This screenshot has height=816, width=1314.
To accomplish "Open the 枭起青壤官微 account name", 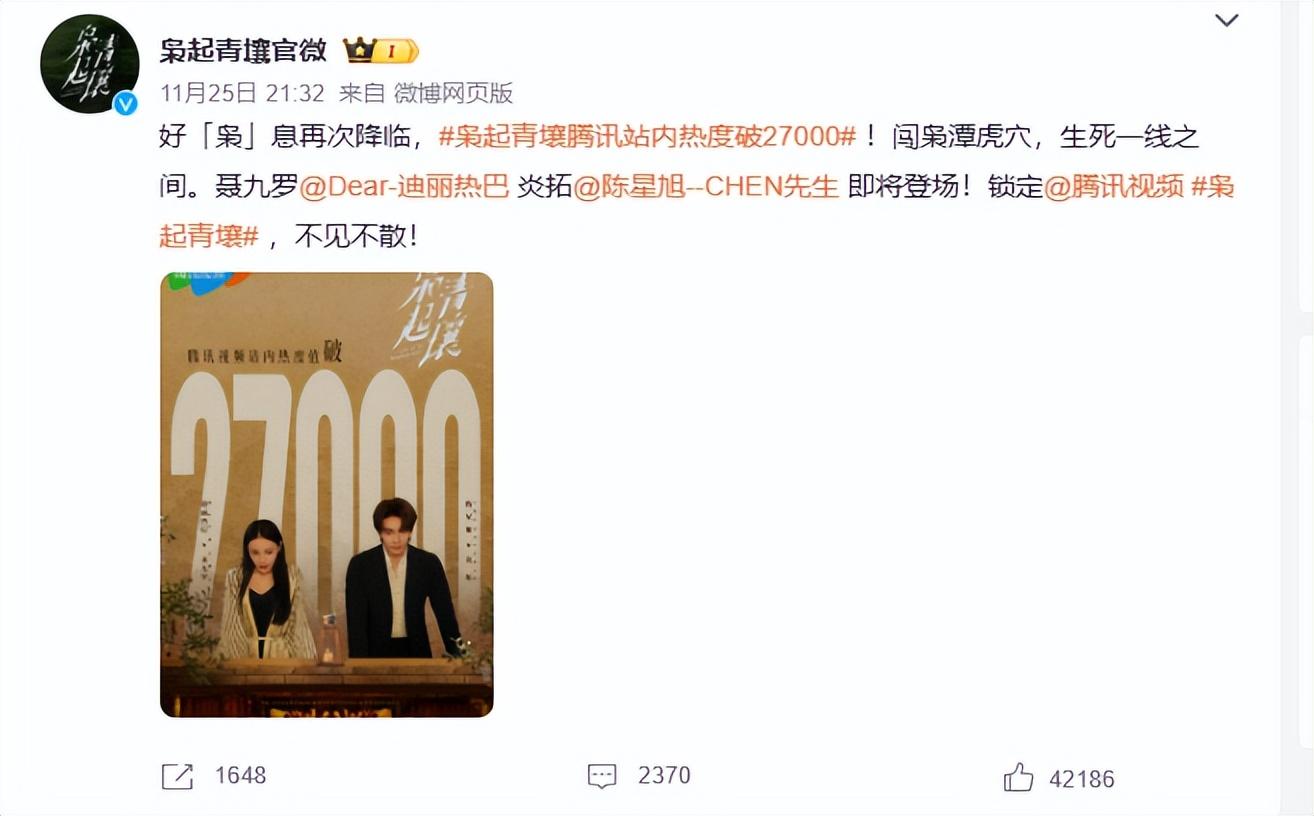I will click(243, 50).
